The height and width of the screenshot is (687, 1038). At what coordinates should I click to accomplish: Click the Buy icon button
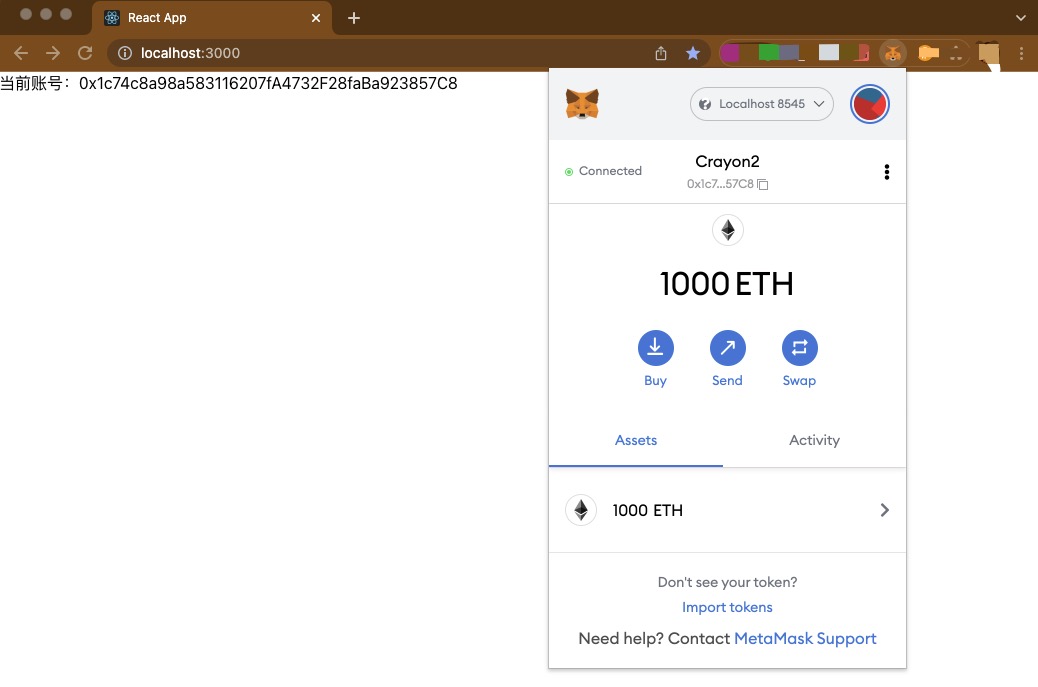click(655, 347)
